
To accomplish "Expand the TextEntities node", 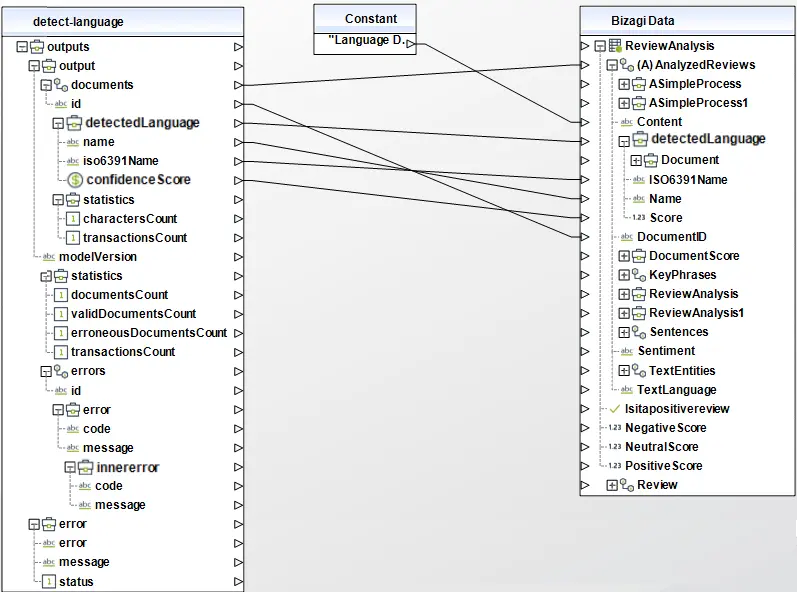I will [624, 371].
